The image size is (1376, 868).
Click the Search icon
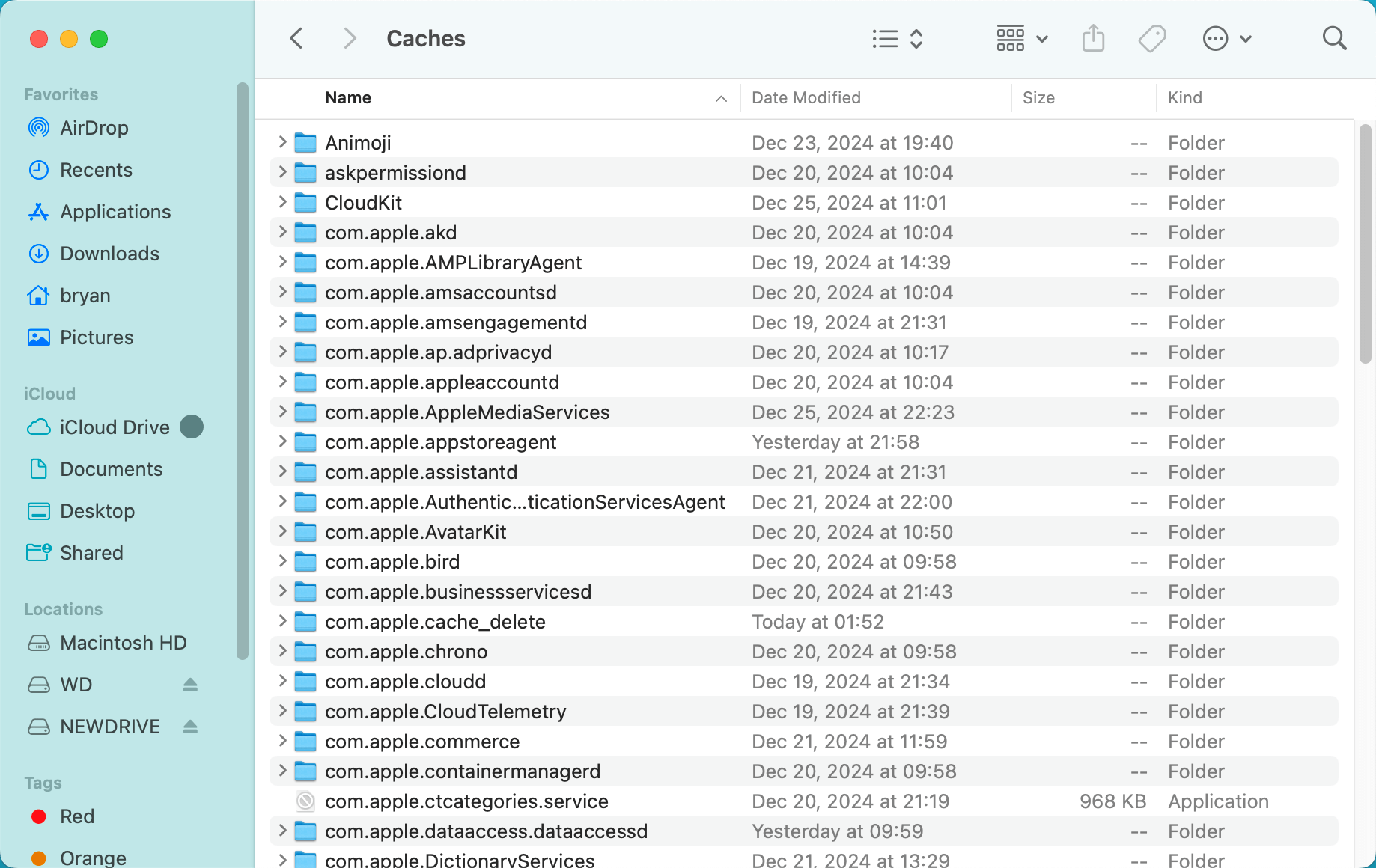coord(1334,38)
